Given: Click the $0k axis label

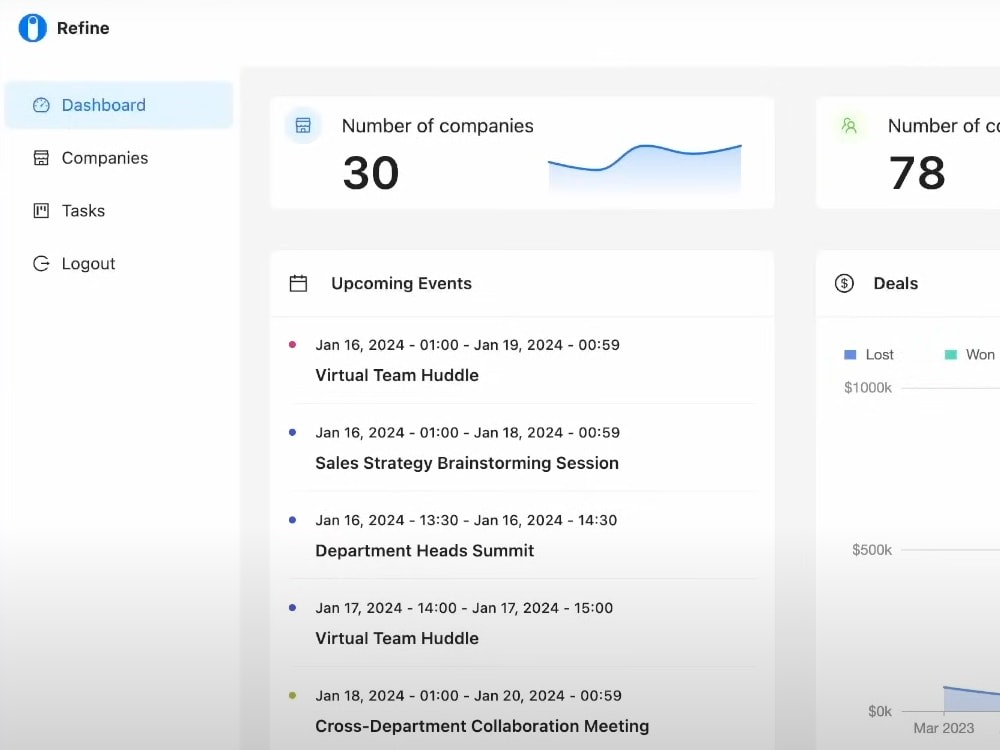Looking at the screenshot, I should pyautogui.click(x=880, y=712).
